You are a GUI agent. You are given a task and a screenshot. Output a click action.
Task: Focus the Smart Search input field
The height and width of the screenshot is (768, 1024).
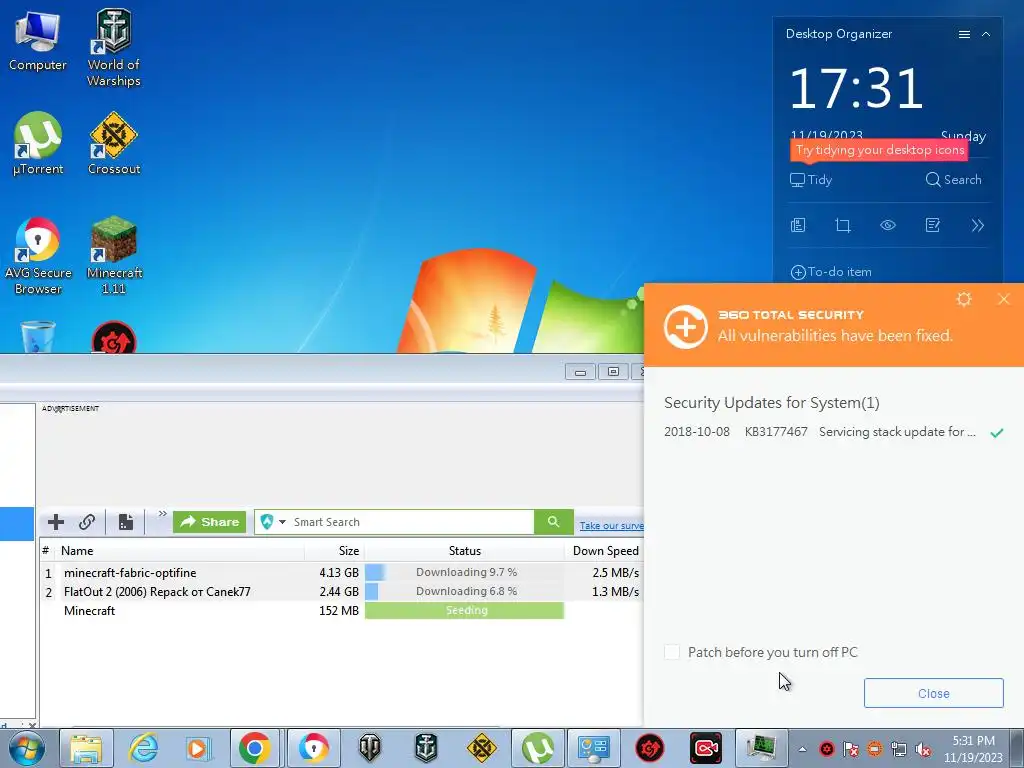411,522
